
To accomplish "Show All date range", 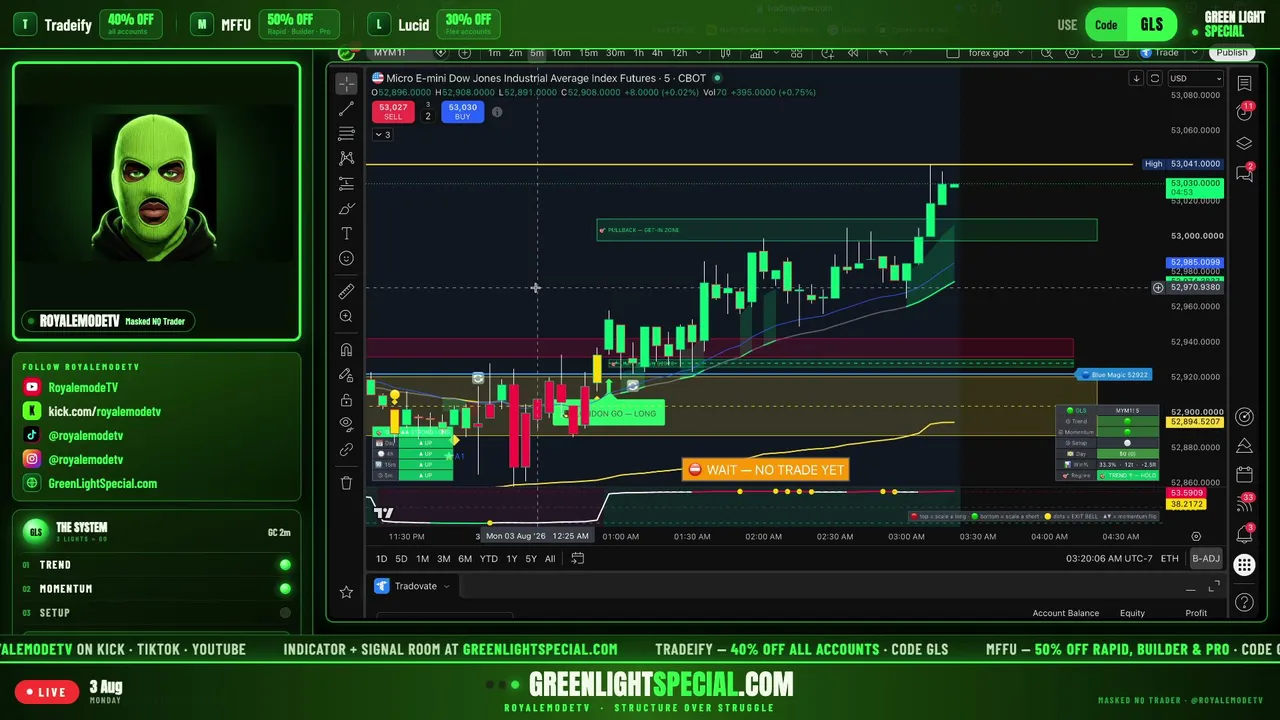I will [x=550, y=558].
